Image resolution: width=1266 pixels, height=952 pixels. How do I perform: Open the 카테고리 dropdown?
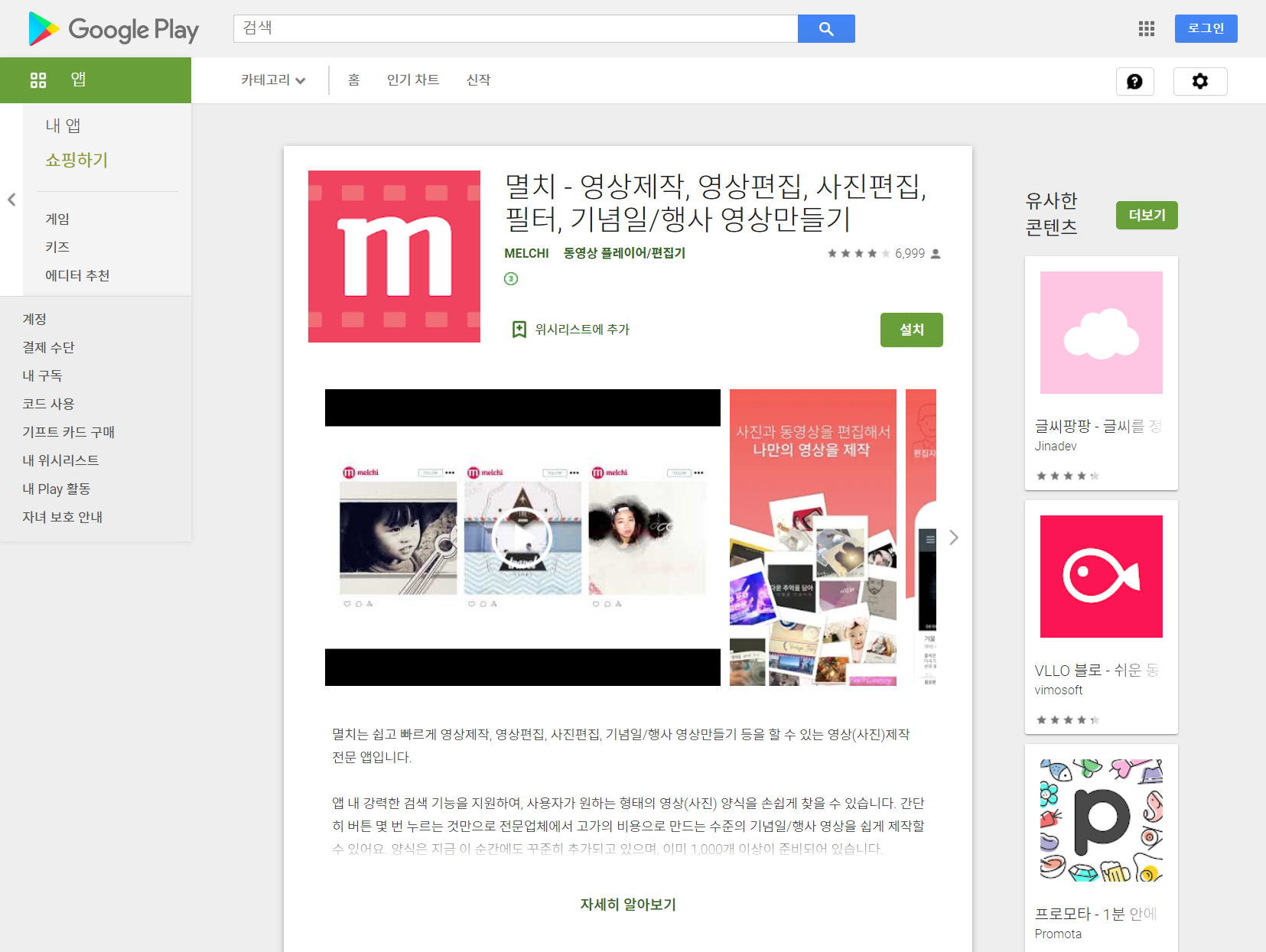point(273,80)
